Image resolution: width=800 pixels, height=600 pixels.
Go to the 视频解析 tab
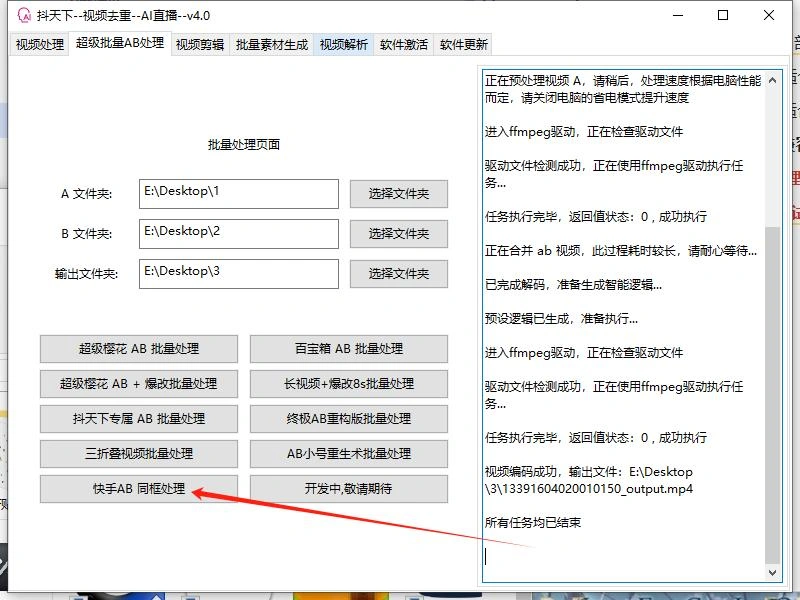coord(344,45)
